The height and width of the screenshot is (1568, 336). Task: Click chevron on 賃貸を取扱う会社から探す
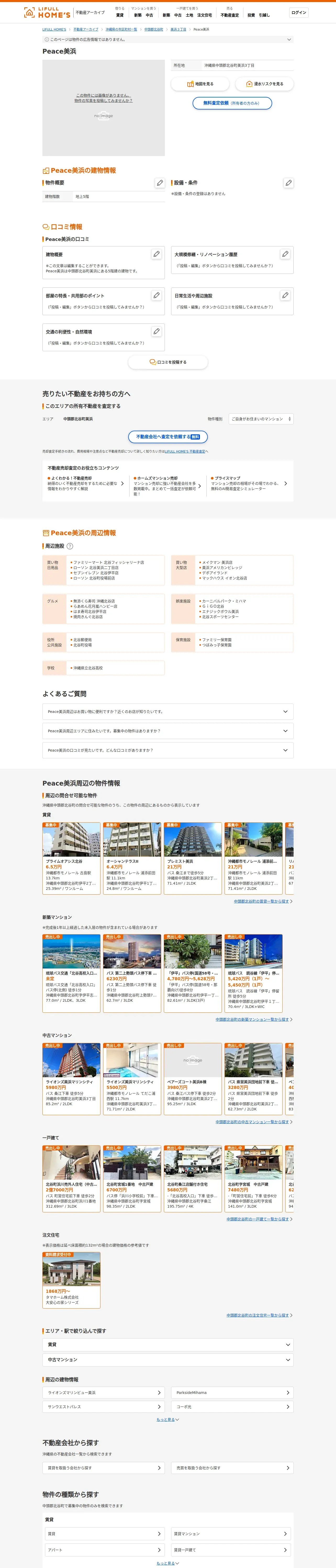159,1468
